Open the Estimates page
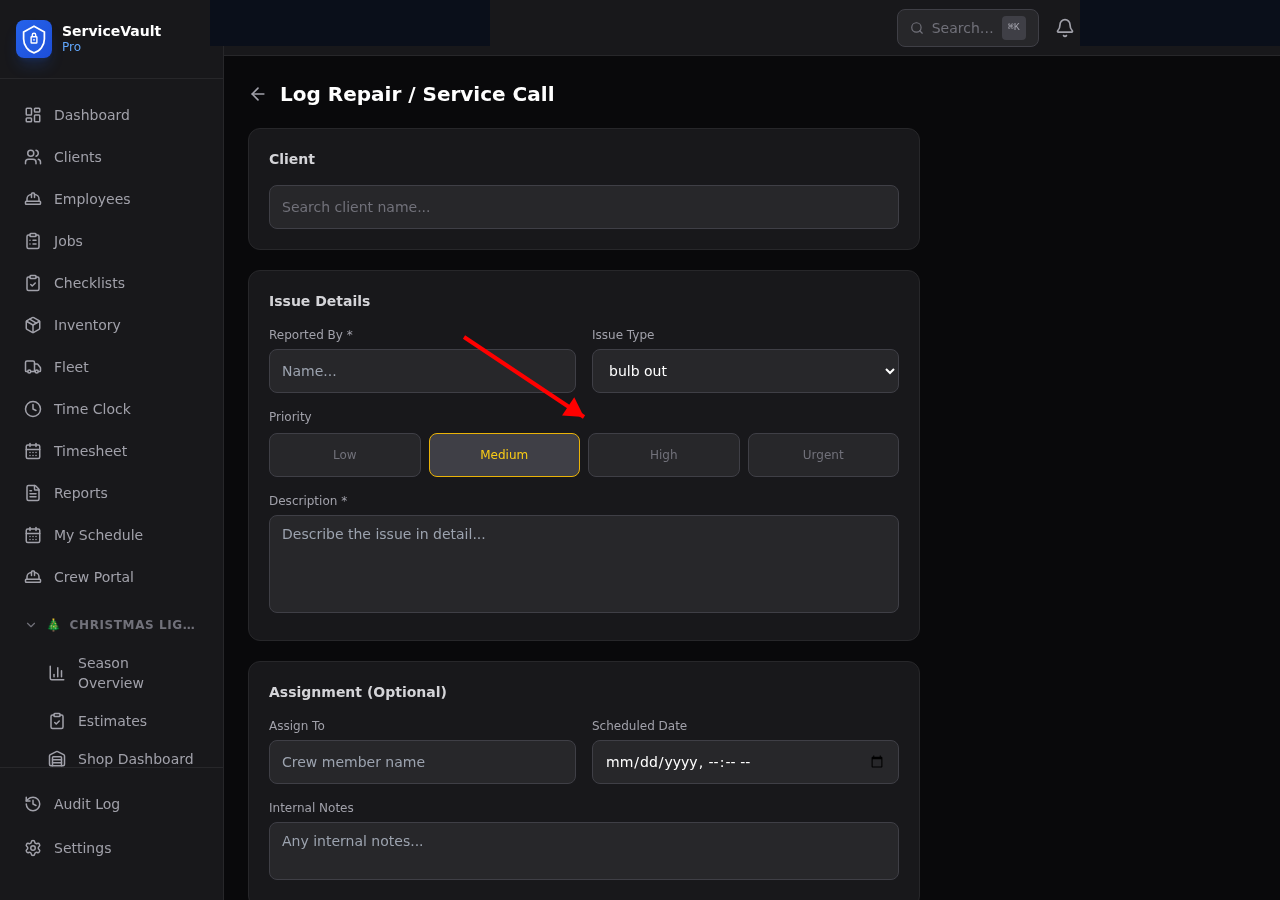1280x900 pixels. point(112,721)
